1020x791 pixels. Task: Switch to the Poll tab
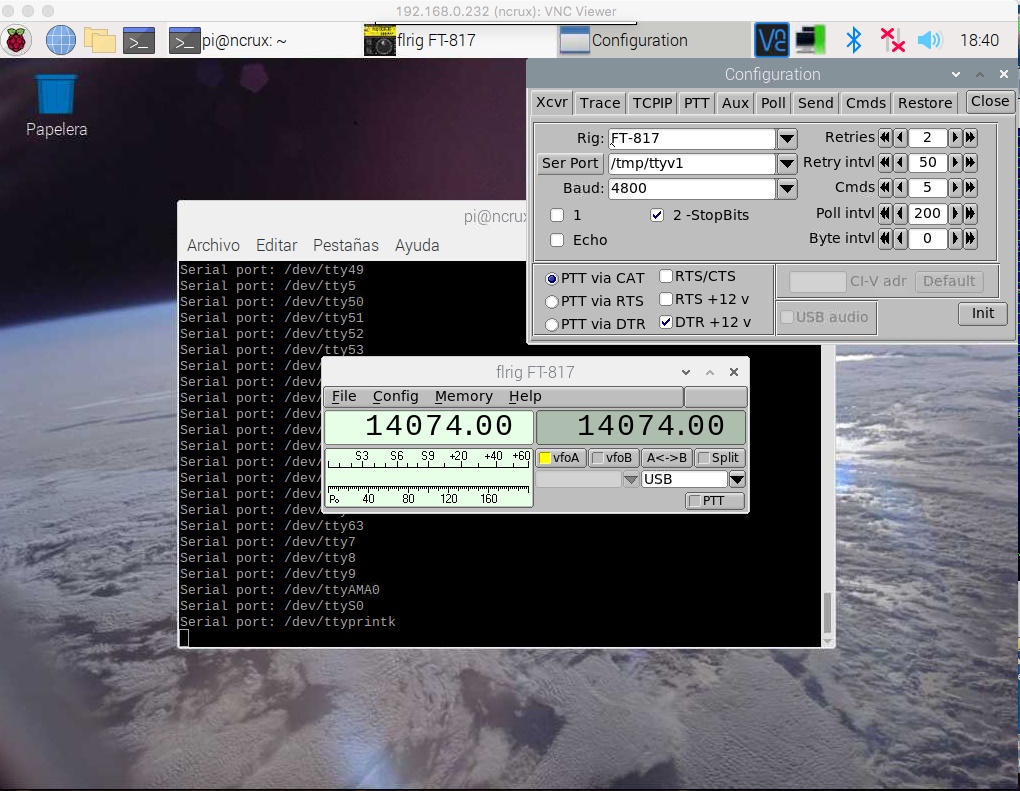coord(773,103)
